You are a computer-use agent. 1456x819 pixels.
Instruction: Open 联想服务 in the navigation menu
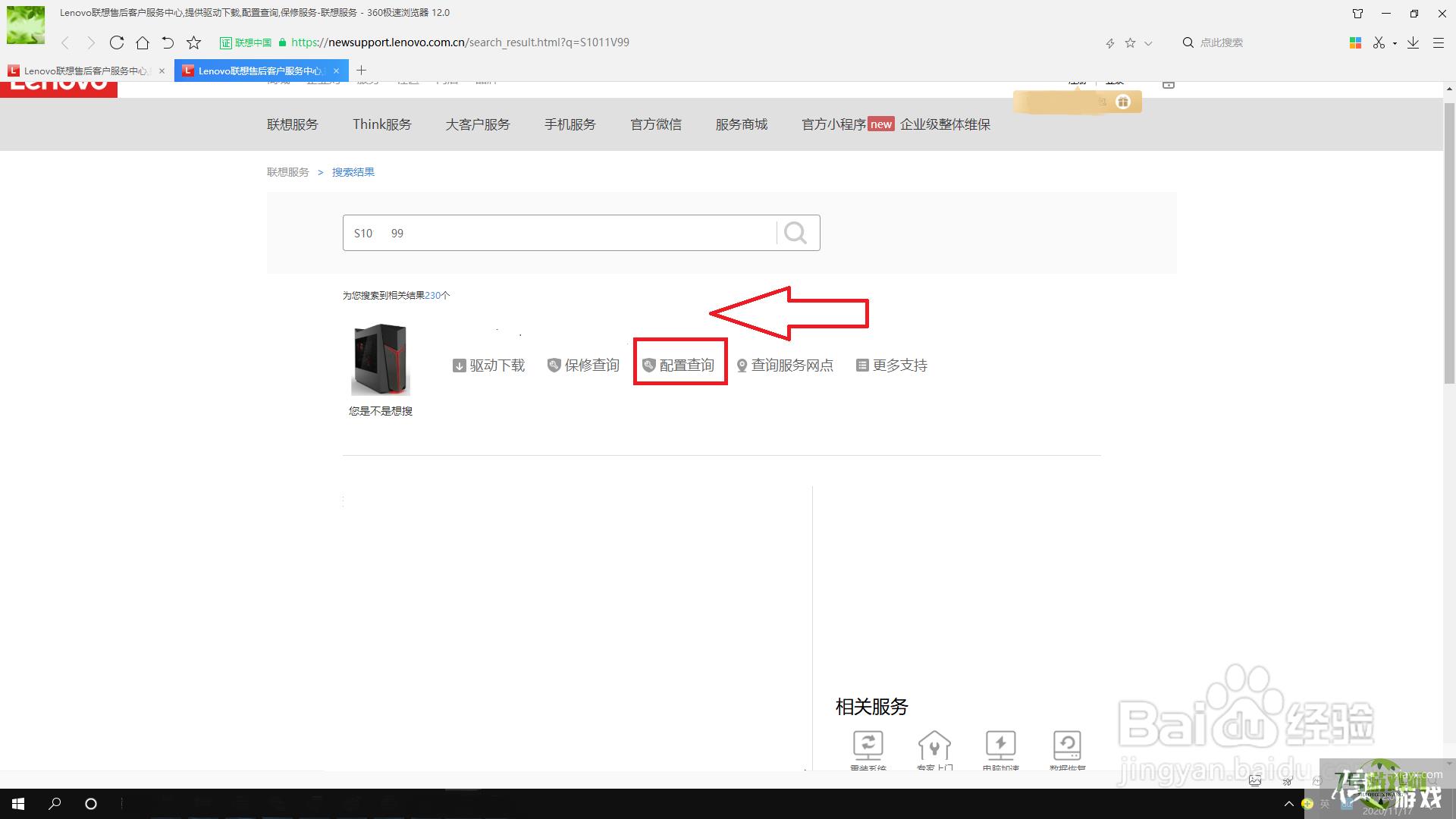pyautogui.click(x=293, y=124)
